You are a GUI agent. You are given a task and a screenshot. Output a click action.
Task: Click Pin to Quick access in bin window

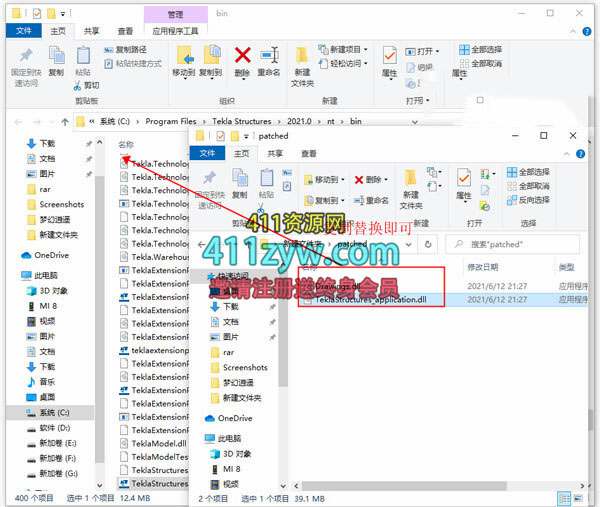pyautogui.click(x=25, y=62)
